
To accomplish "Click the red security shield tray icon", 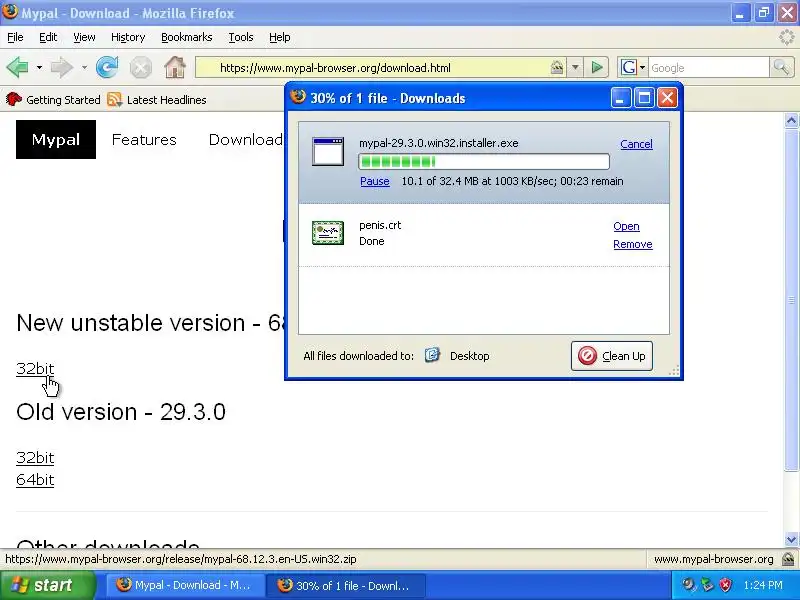I will click(x=725, y=585).
